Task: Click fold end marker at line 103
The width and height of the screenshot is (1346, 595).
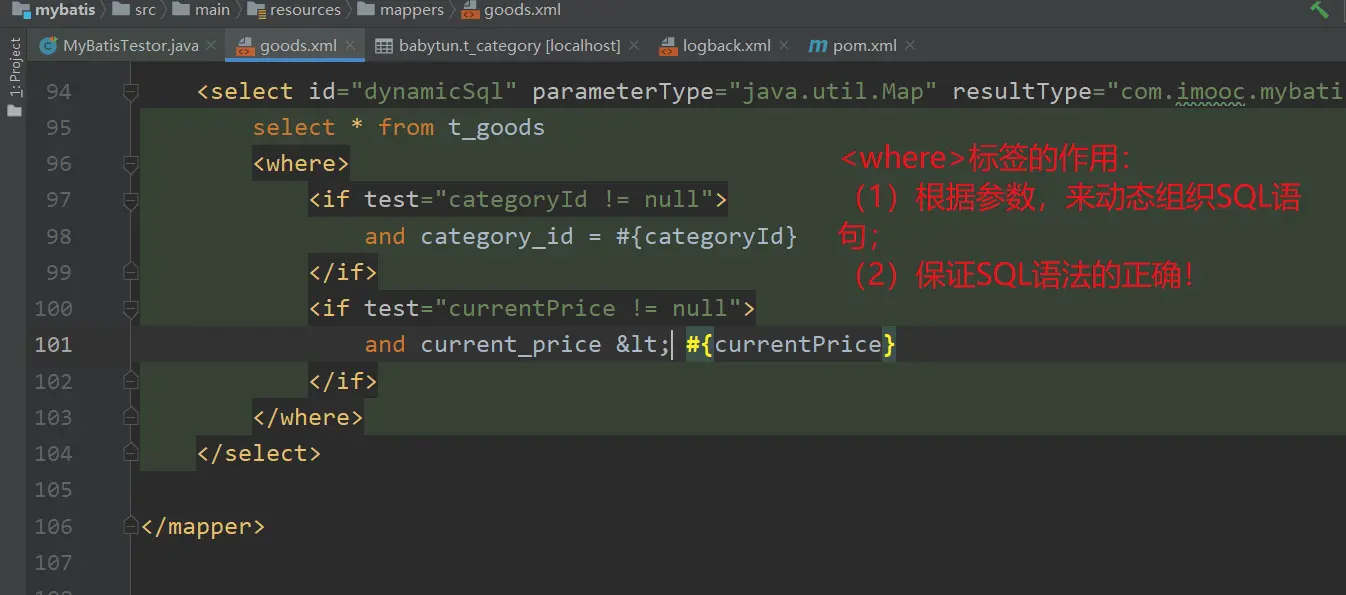Action: point(130,417)
